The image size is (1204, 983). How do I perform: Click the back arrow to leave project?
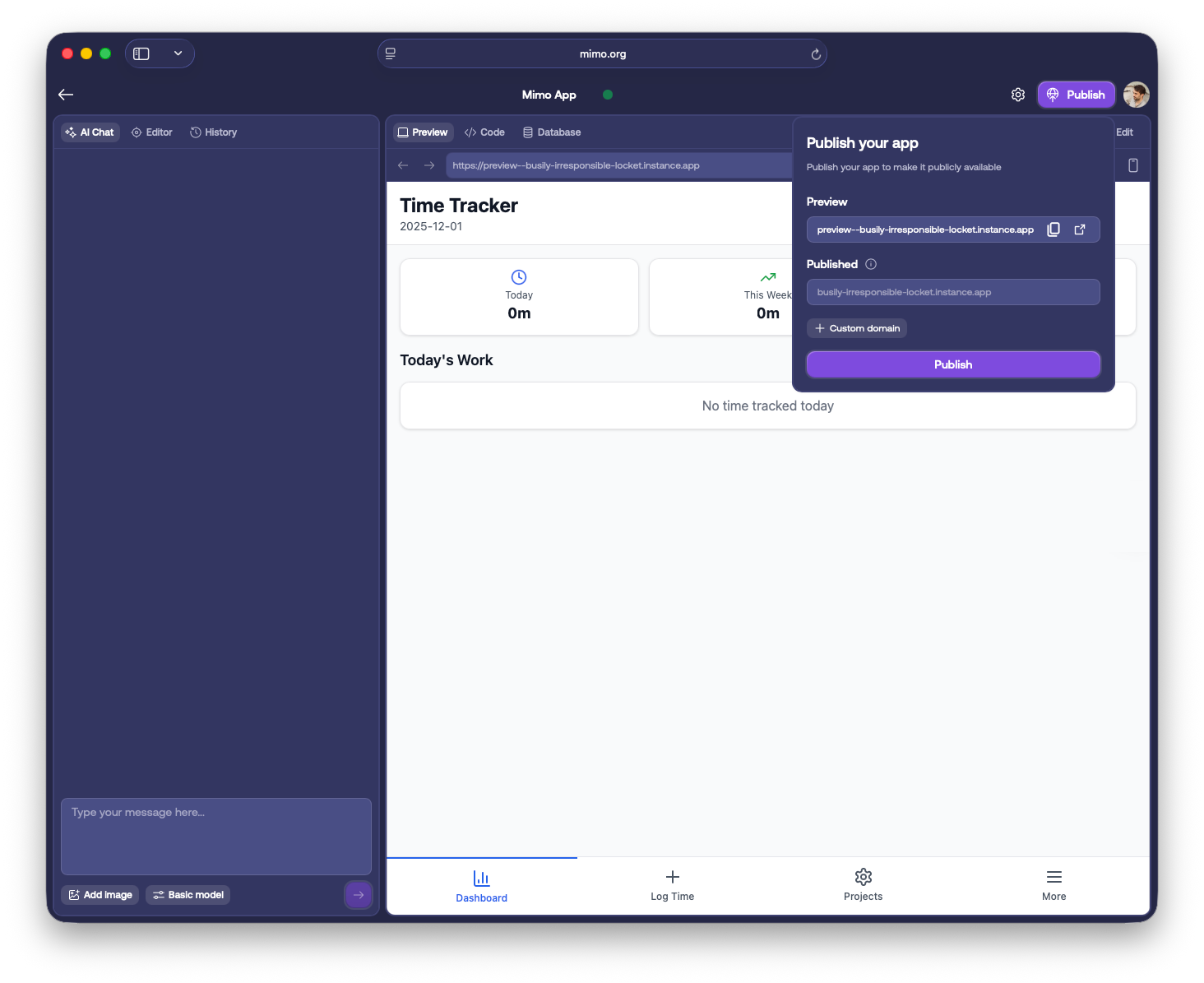tap(66, 95)
